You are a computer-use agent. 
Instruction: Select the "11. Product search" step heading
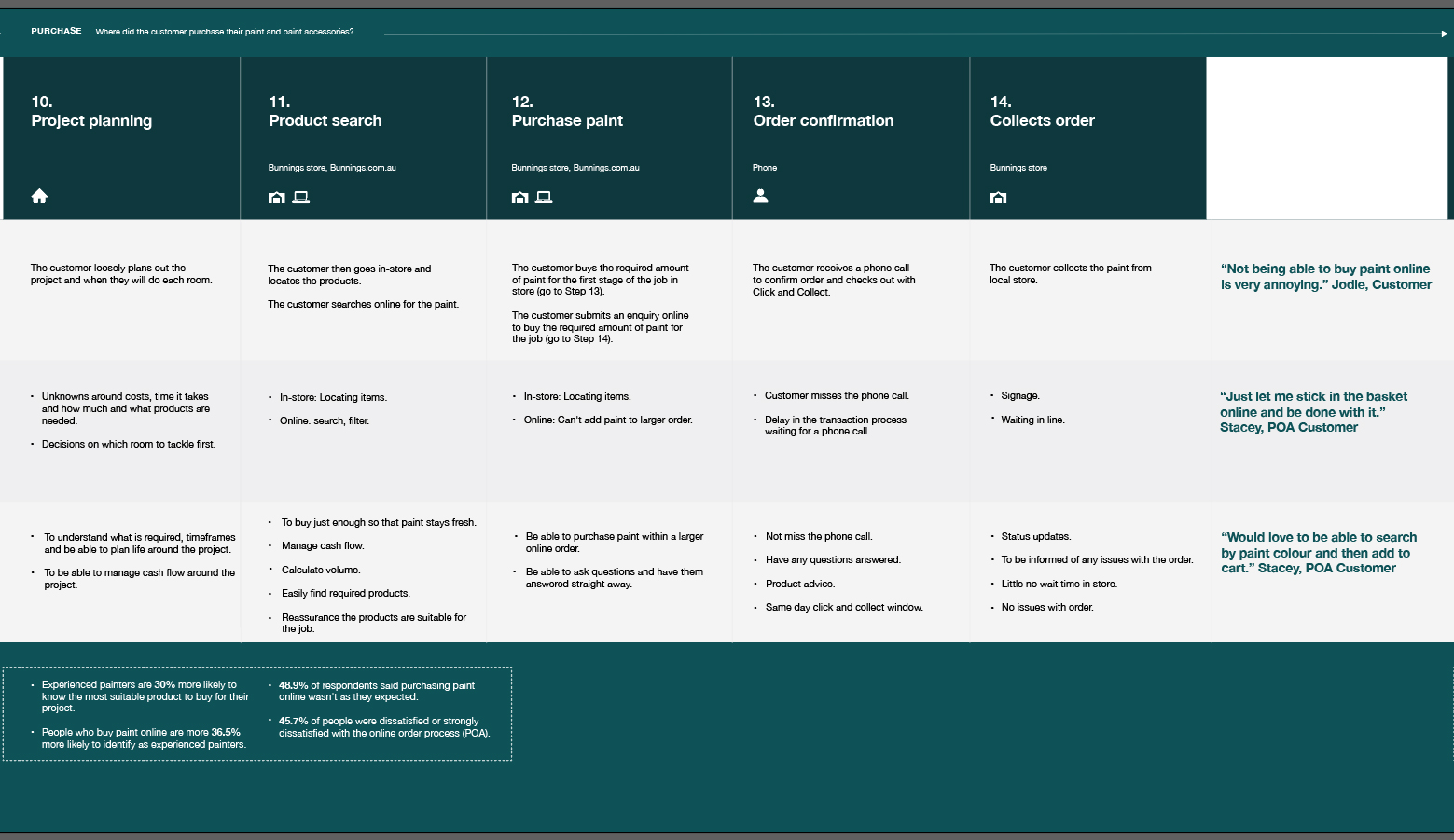tap(325, 111)
